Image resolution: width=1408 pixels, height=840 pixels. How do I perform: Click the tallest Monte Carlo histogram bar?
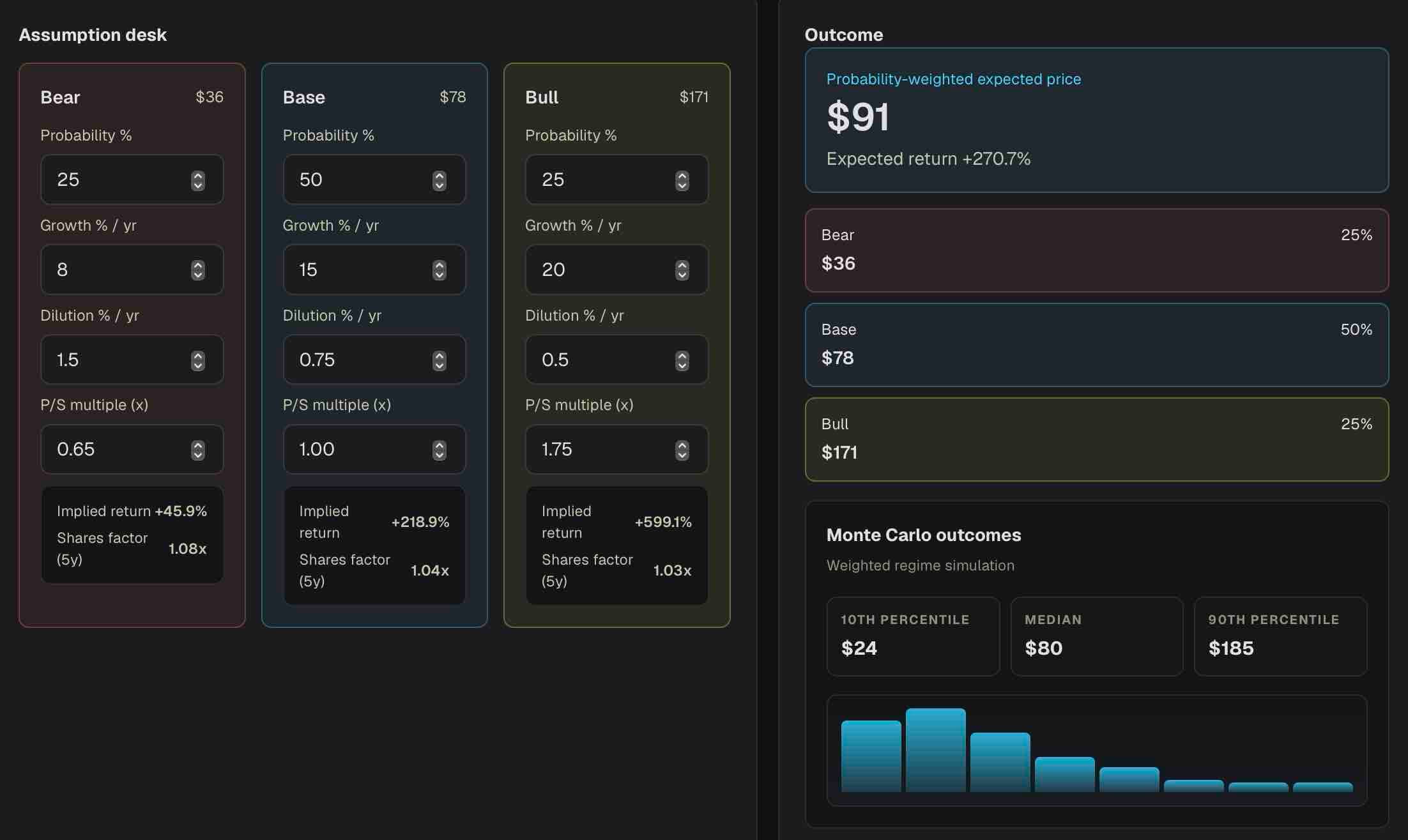935,750
